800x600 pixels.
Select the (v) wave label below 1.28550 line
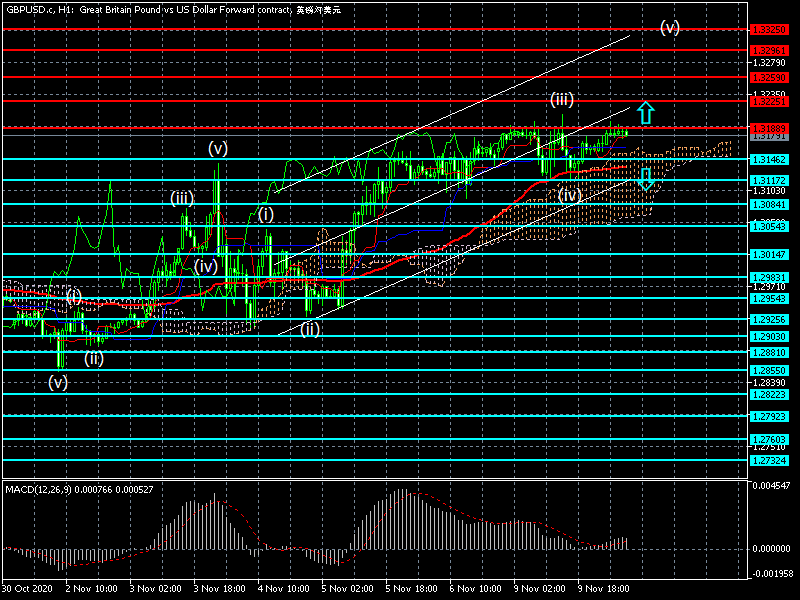tap(58, 382)
